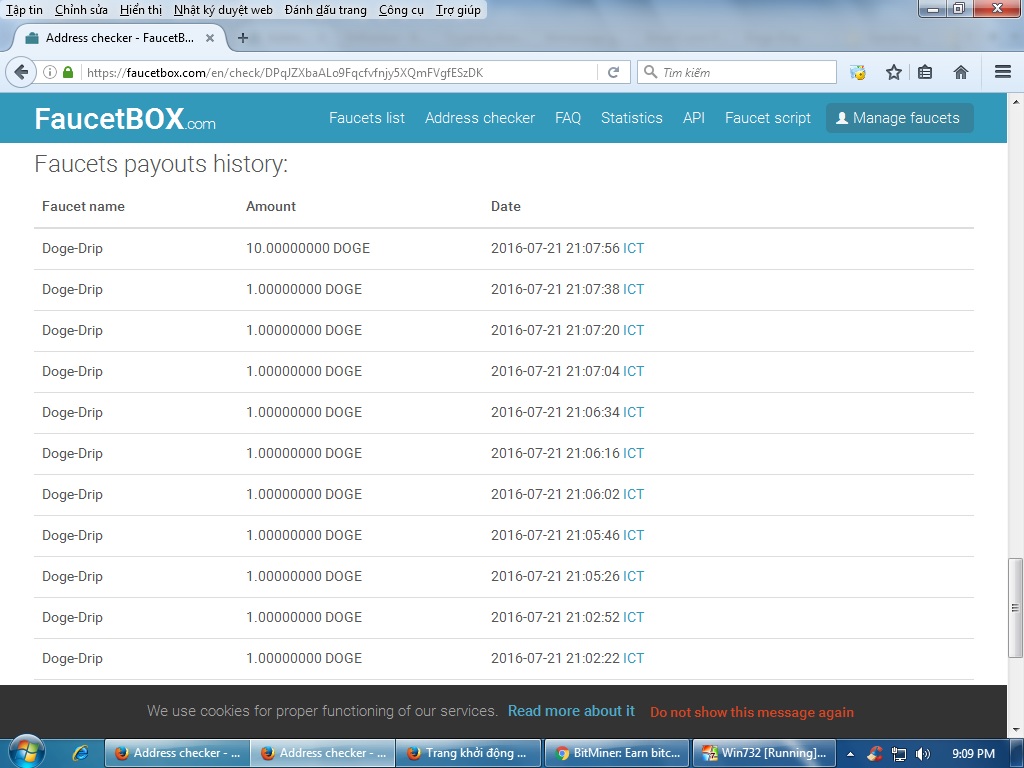Open the Trợ giúp menu
The width and height of the screenshot is (1024, 768).
pos(458,10)
